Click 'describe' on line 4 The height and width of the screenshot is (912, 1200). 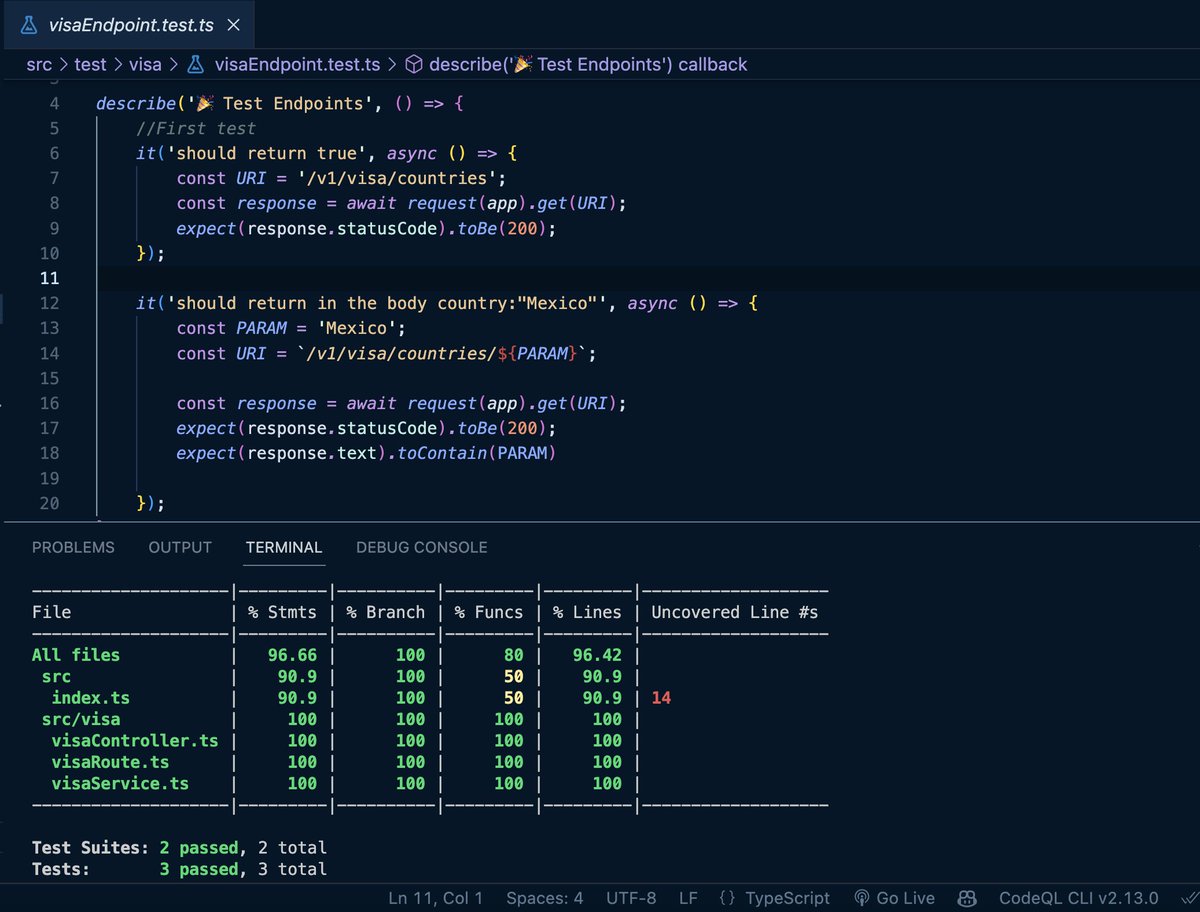(136, 103)
